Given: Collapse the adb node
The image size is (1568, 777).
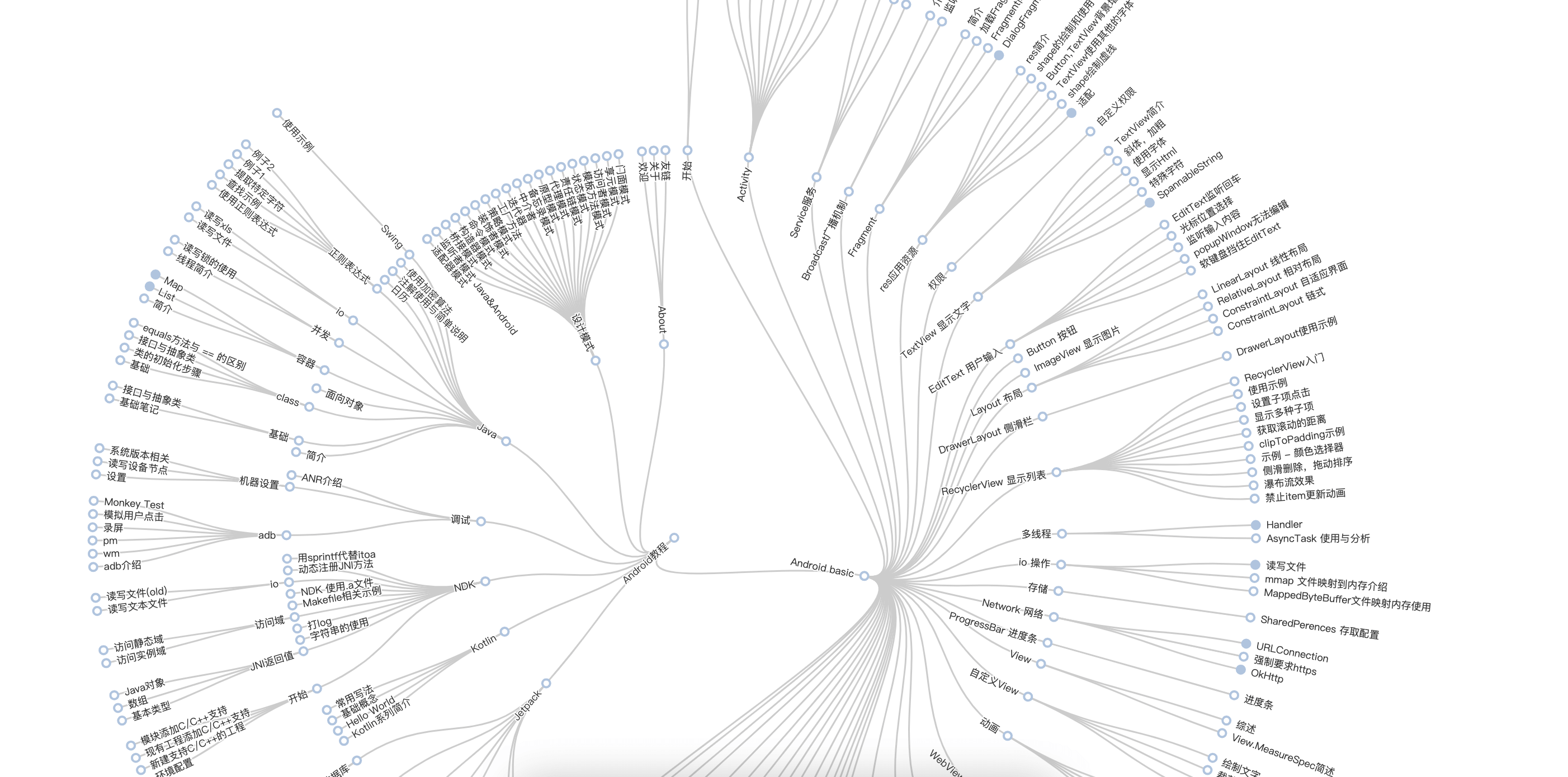Looking at the screenshot, I should click(286, 536).
